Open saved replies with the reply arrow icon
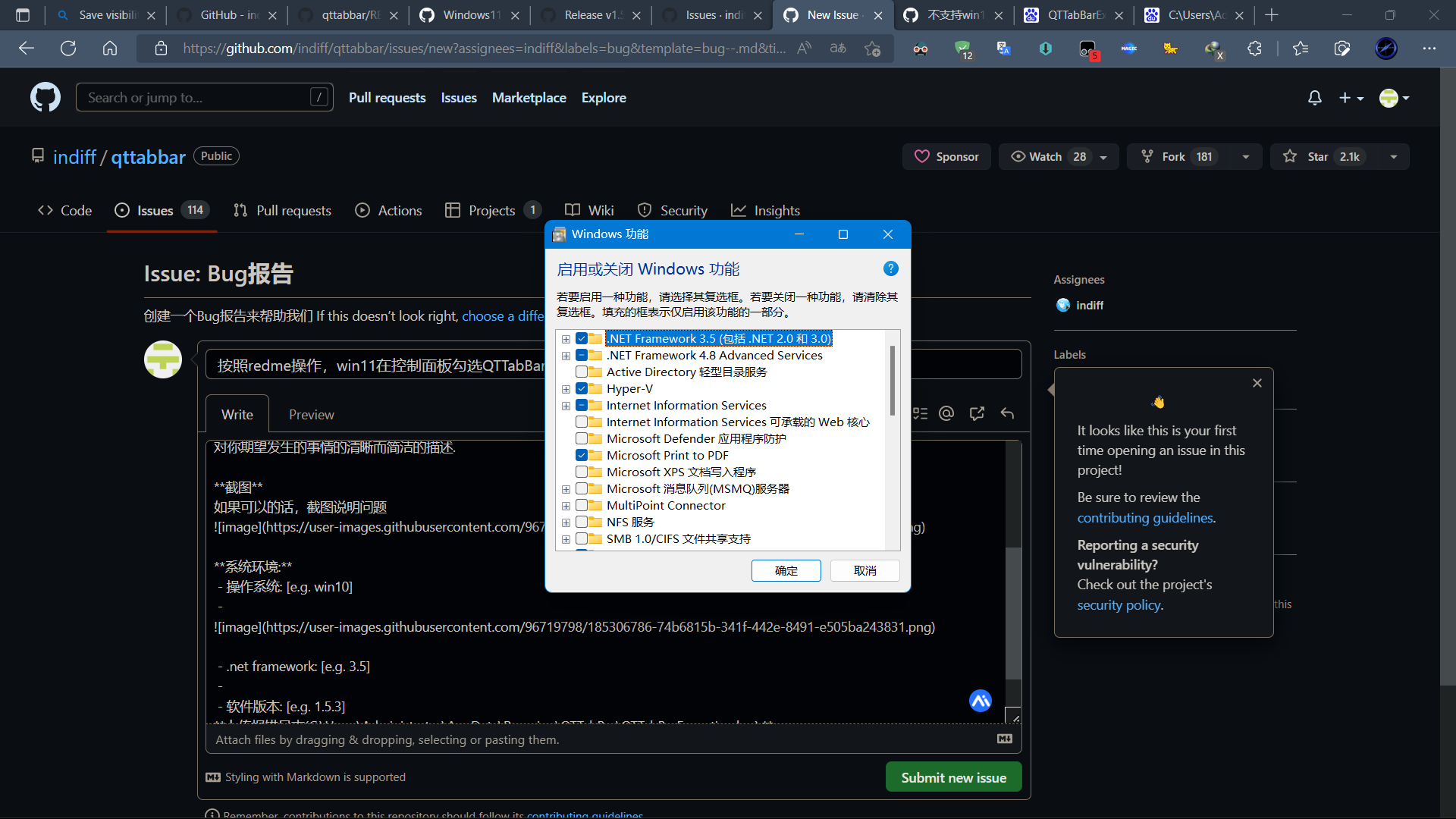The width and height of the screenshot is (1456, 819). pos(1007,413)
